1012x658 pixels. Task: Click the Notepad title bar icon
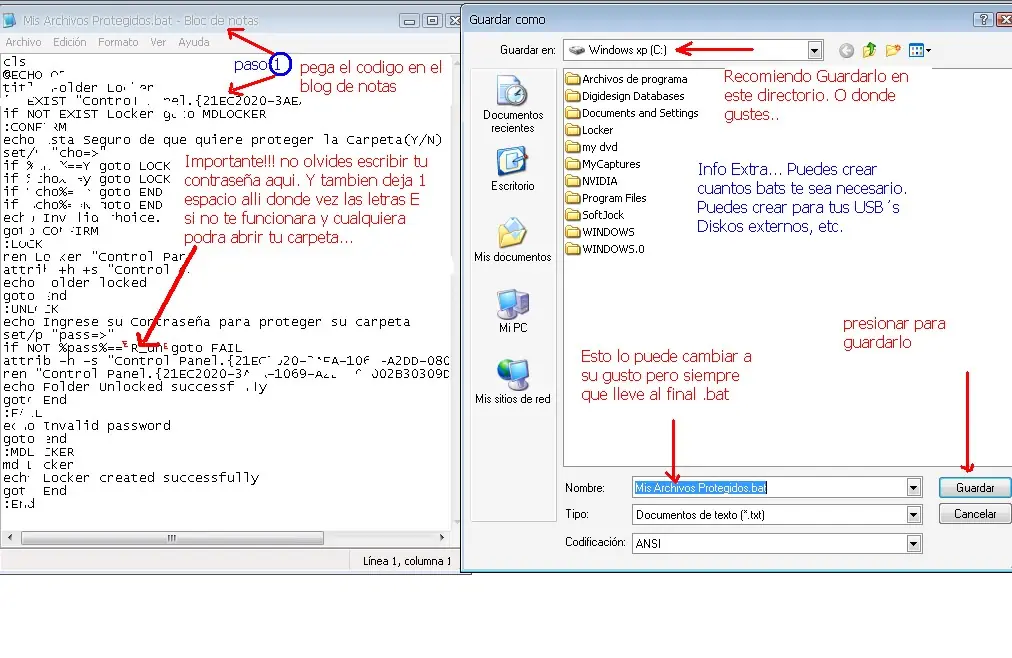coord(10,20)
